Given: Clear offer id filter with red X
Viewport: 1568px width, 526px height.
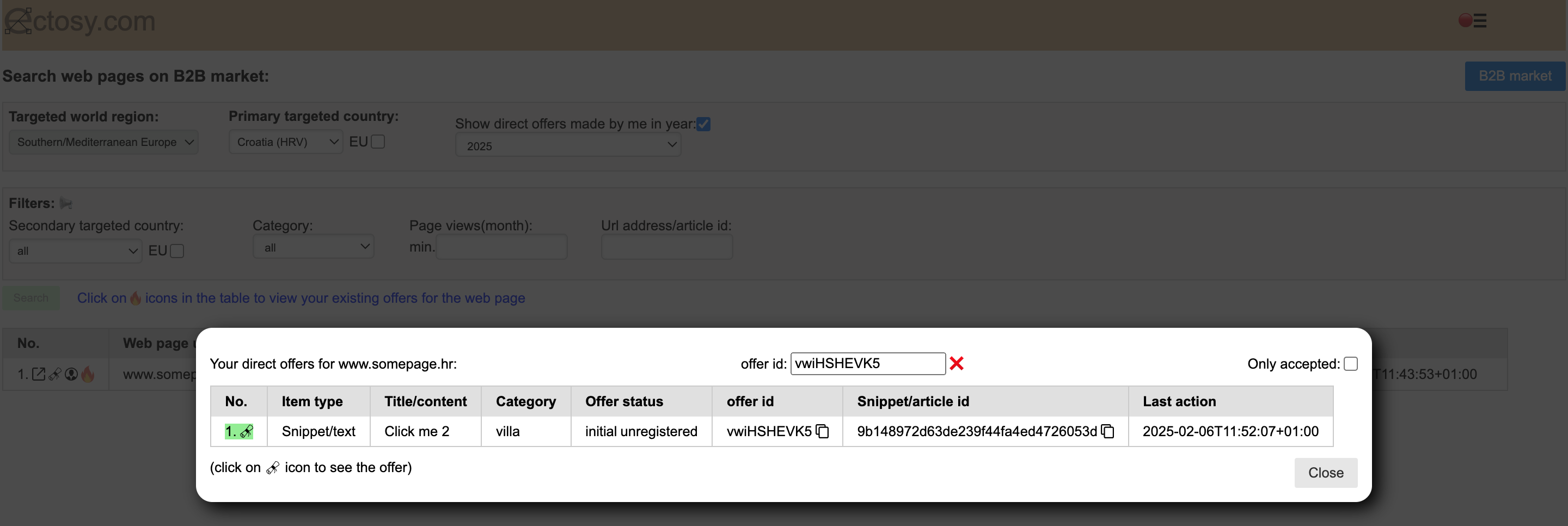Looking at the screenshot, I should [956, 363].
